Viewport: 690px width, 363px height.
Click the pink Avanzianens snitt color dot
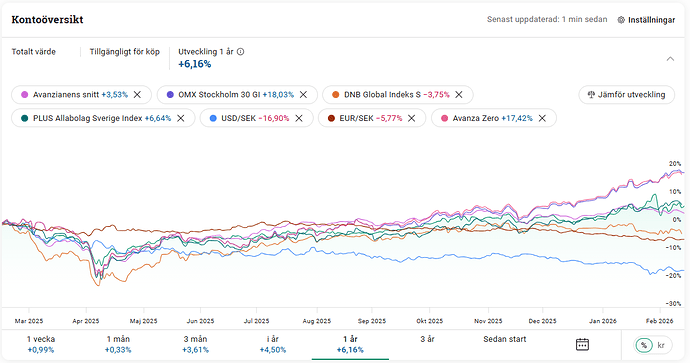[x=25, y=95]
